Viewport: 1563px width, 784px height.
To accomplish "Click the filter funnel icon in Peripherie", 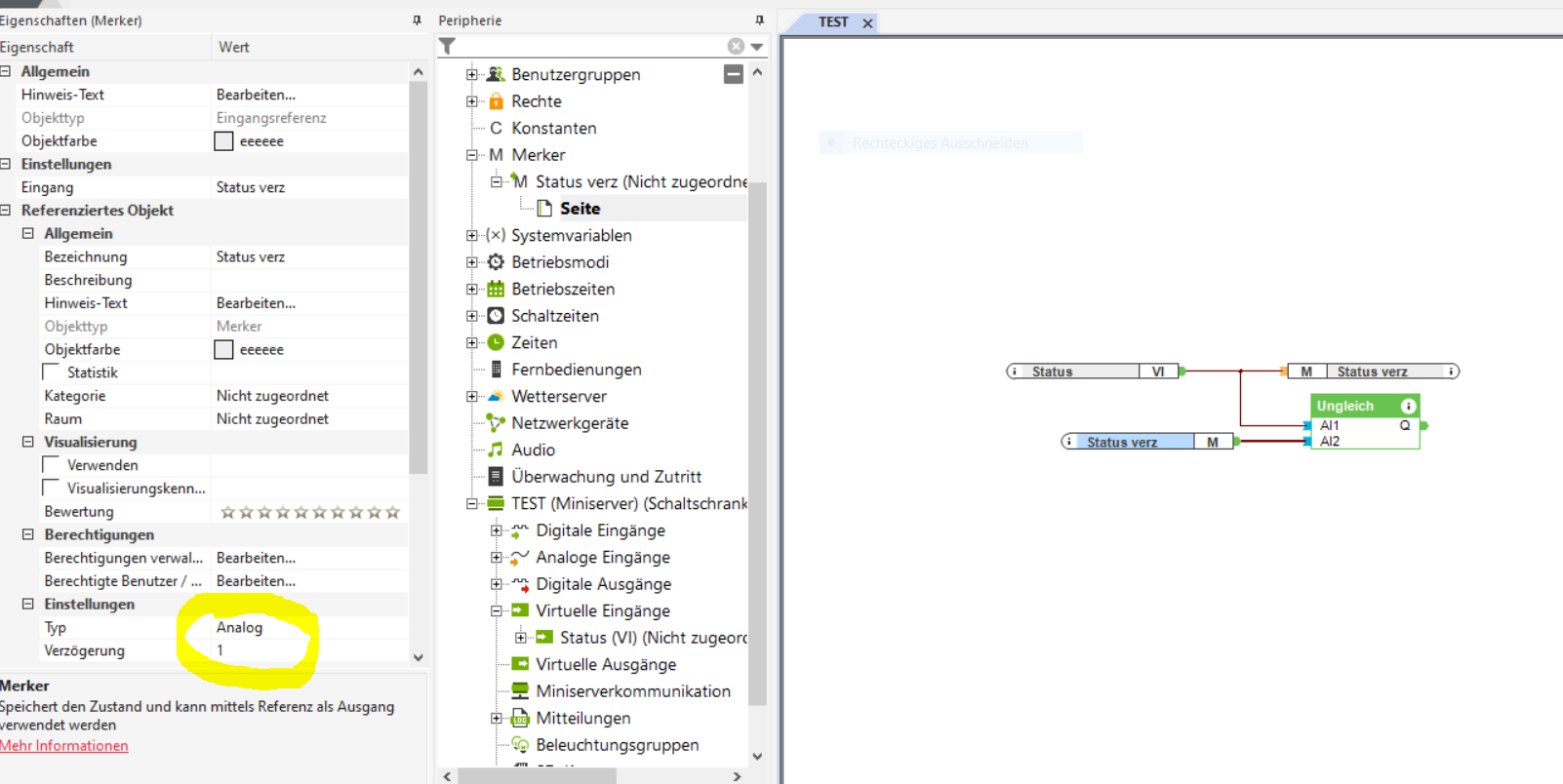I will point(447,46).
